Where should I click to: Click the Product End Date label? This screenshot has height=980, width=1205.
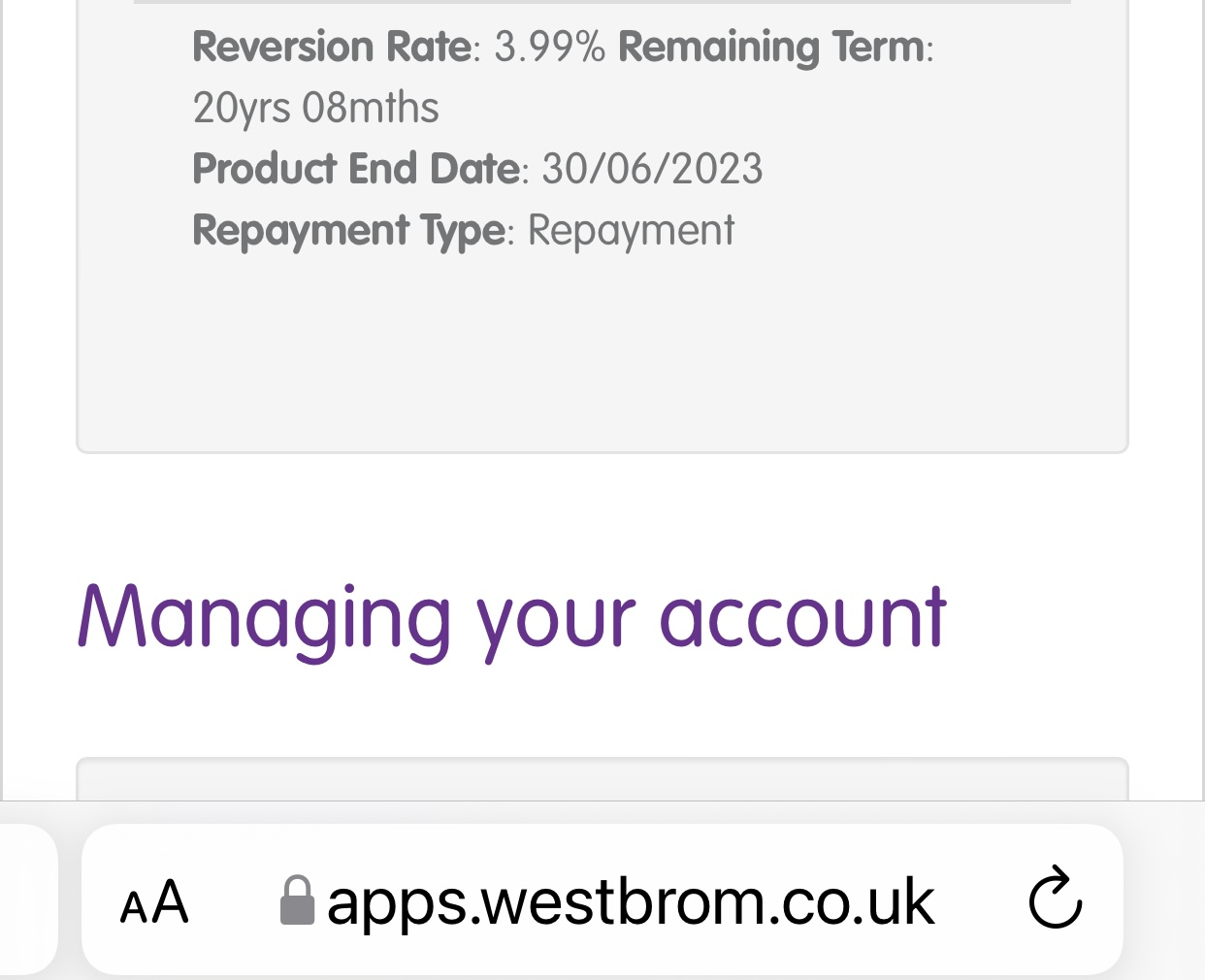[x=357, y=169]
